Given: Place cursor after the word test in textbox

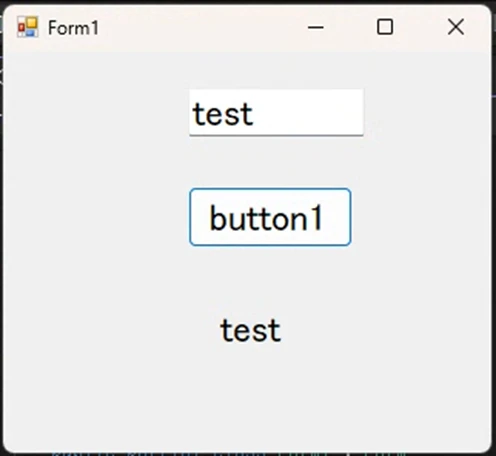Looking at the screenshot, I should [255, 114].
